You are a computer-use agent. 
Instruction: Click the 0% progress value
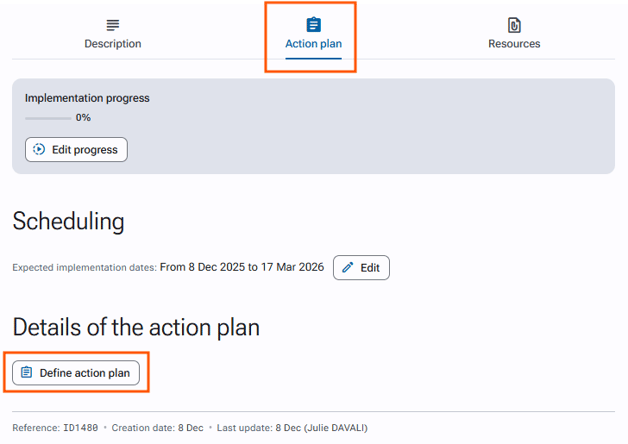click(x=83, y=118)
